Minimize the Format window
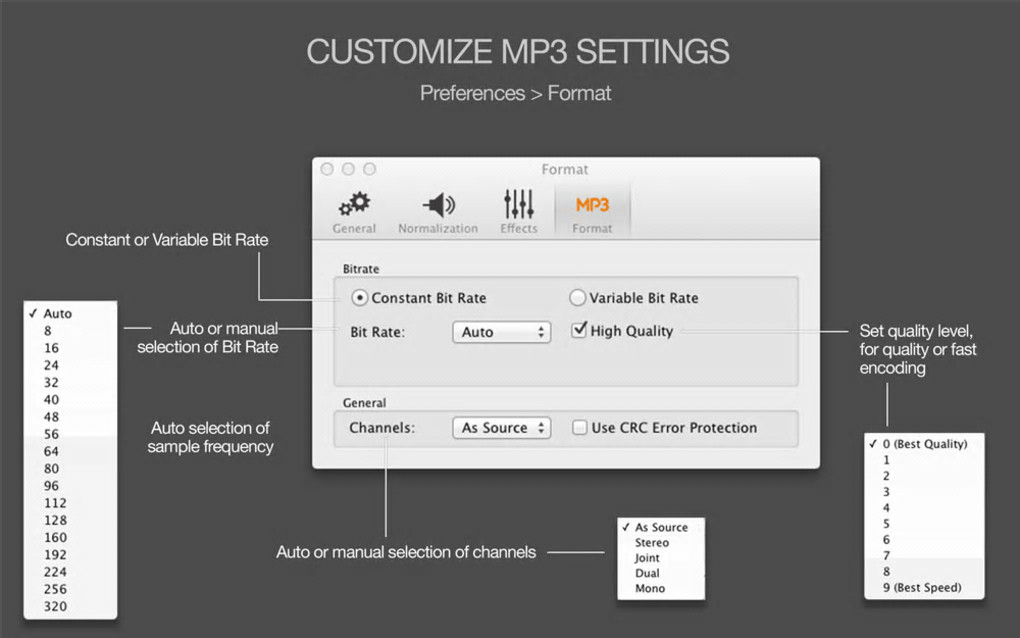 pos(348,169)
